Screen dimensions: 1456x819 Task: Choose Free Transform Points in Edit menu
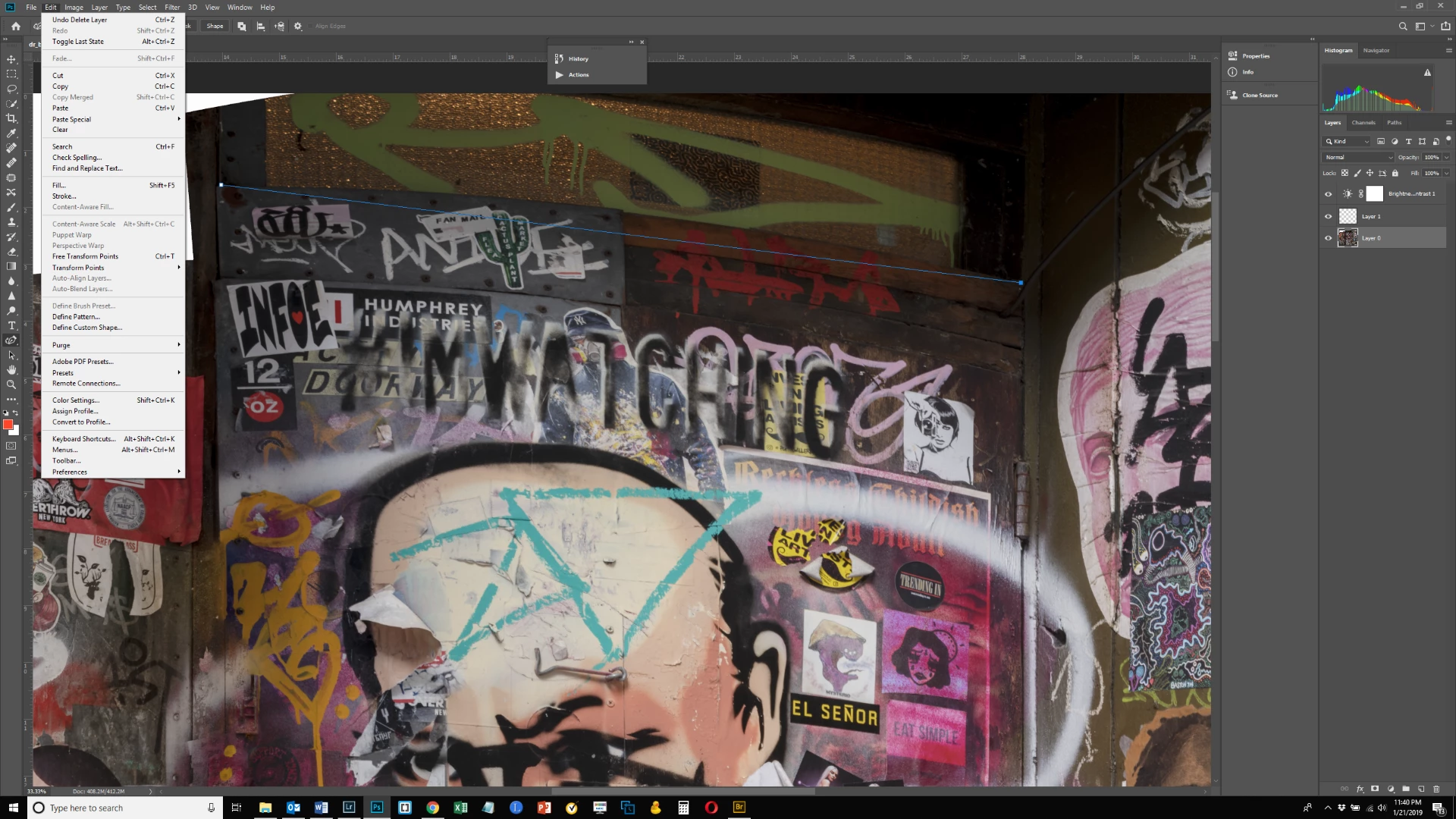coord(85,256)
